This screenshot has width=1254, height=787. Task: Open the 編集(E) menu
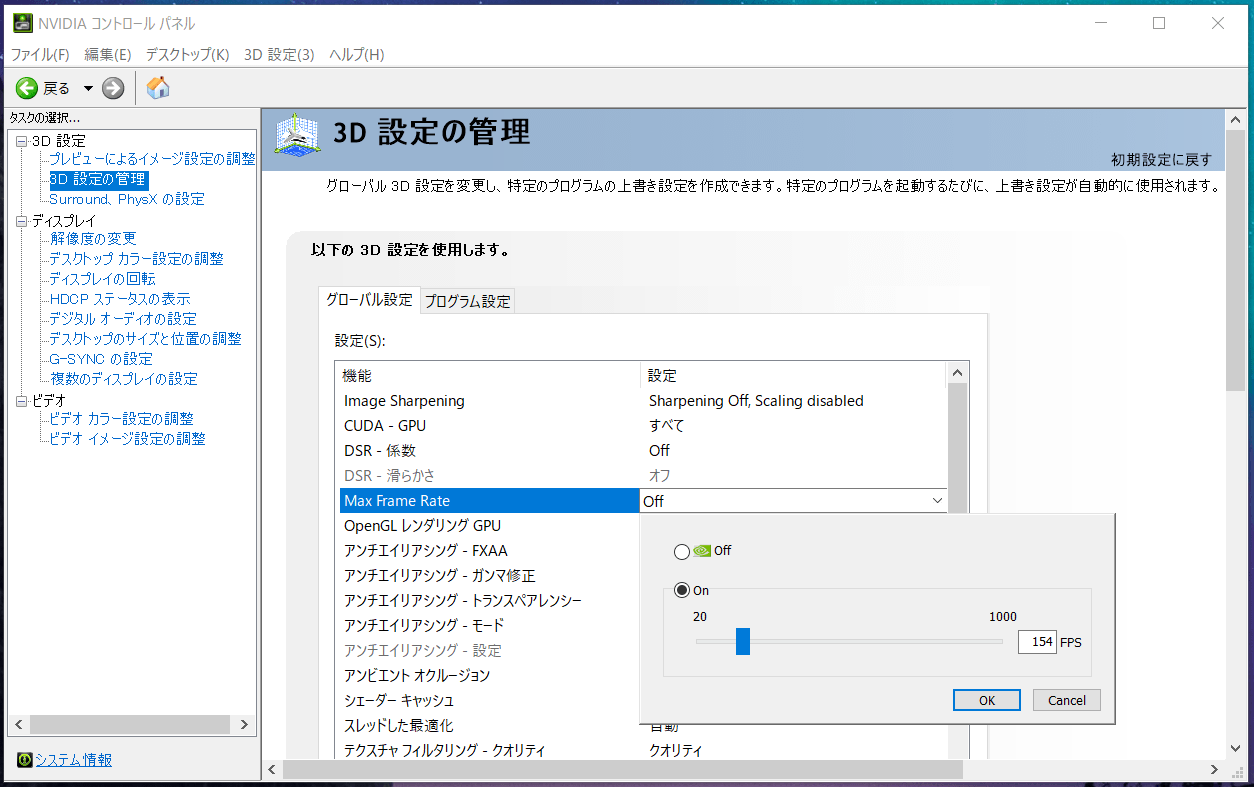[x=108, y=54]
